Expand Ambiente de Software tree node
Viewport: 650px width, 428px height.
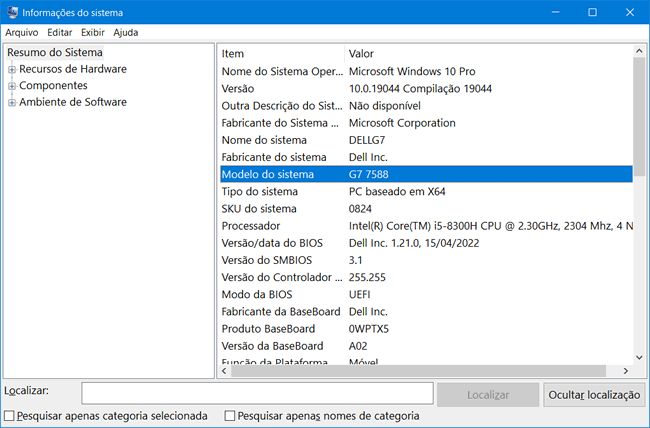point(11,102)
